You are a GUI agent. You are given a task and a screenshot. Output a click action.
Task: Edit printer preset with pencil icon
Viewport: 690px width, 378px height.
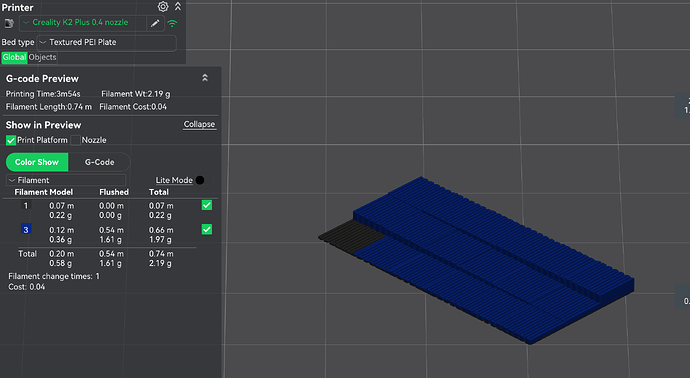coord(155,23)
